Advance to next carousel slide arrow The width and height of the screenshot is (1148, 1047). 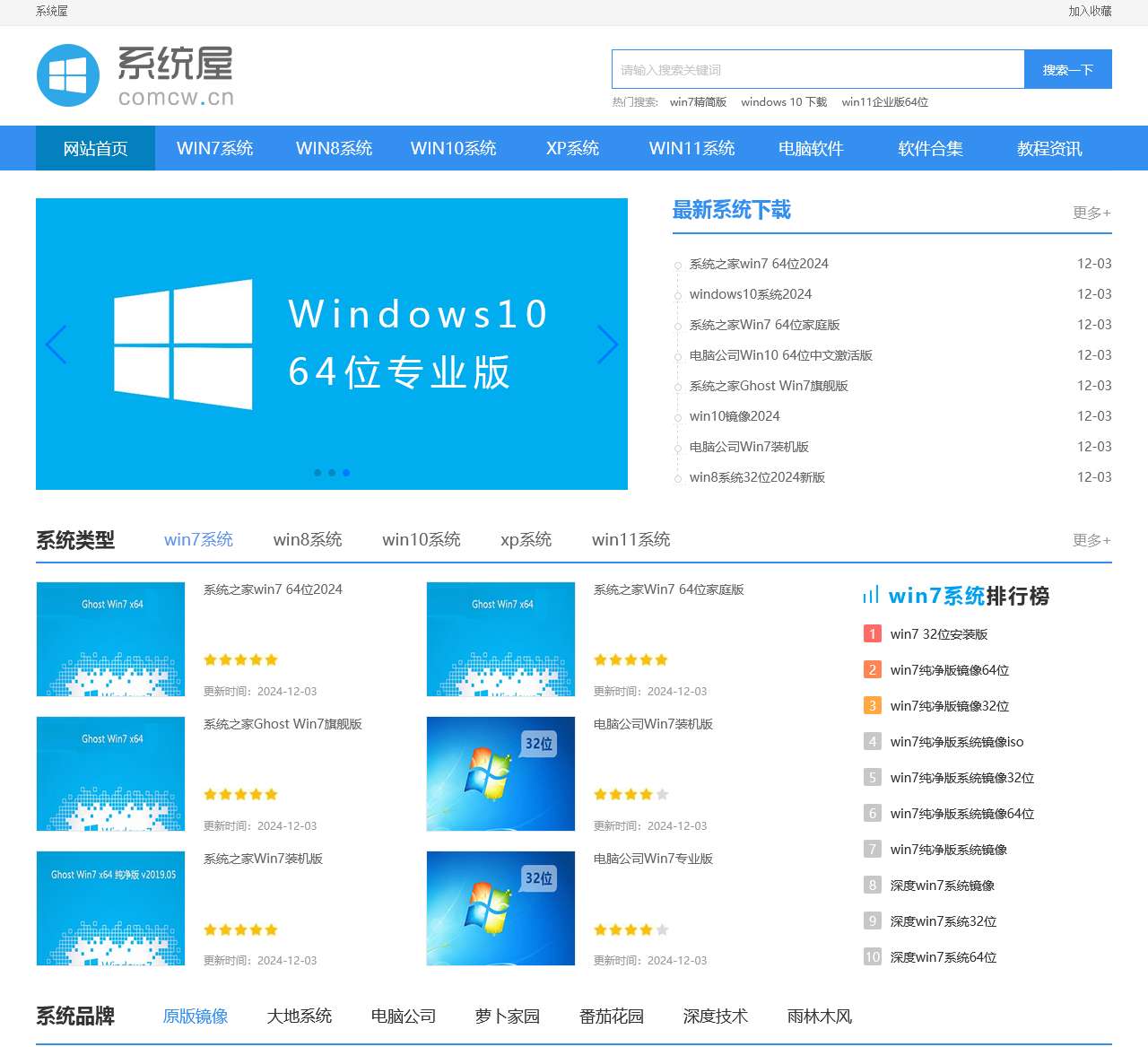pyautogui.click(x=607, y=345)
